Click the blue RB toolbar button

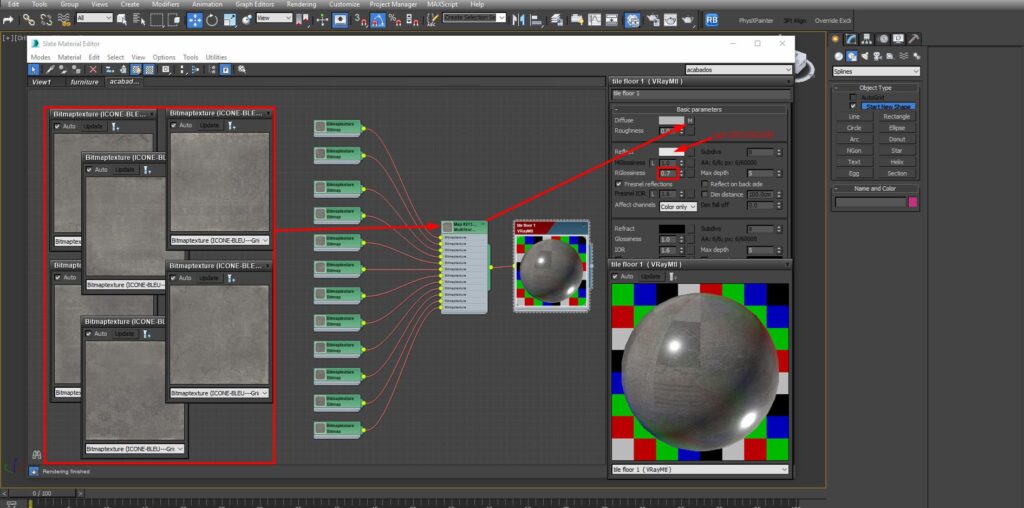[711, 20]
